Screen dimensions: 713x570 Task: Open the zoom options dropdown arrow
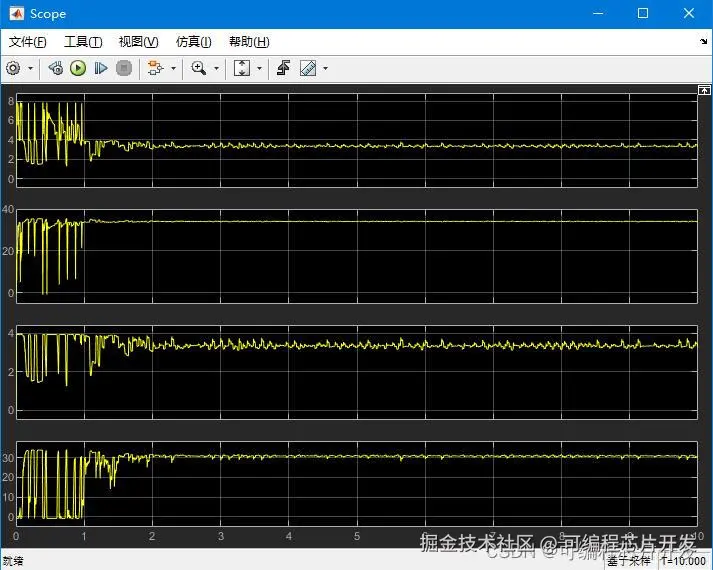216,69
